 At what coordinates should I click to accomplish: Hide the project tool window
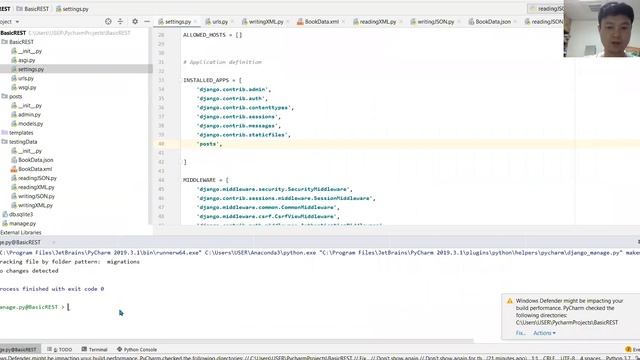click(147, 22)
